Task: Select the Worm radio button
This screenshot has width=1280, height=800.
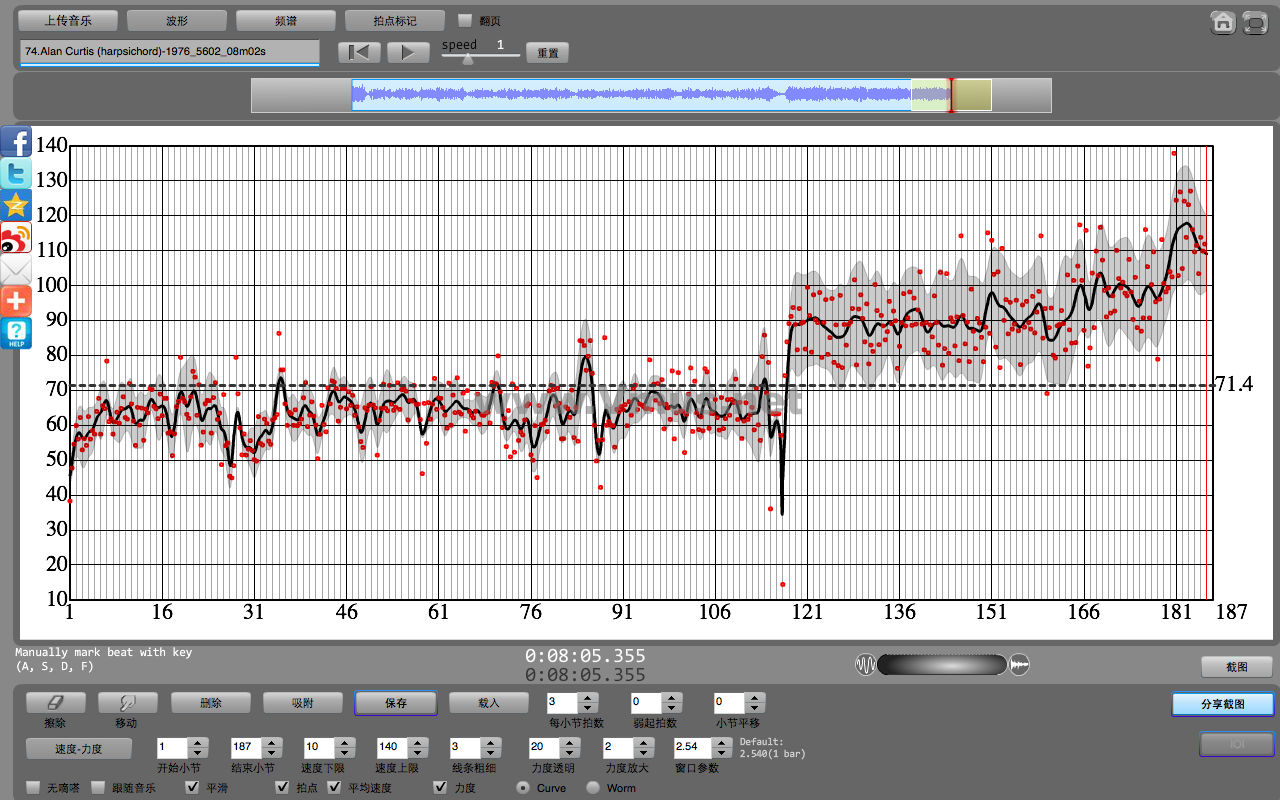Action: pos(593,788)
